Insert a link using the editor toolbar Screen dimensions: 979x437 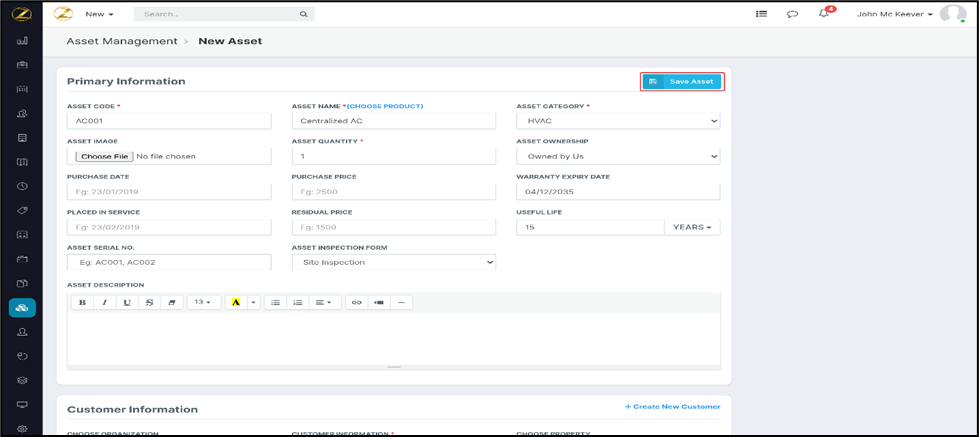point(356,302)
